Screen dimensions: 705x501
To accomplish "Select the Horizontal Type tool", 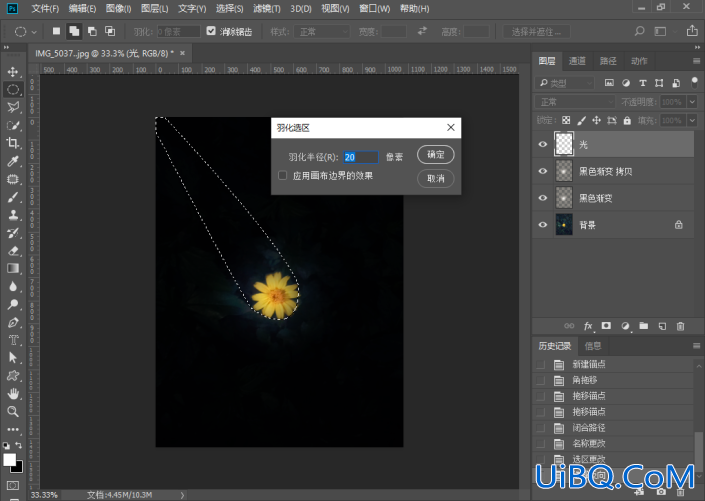I will (x=13, y=340).
